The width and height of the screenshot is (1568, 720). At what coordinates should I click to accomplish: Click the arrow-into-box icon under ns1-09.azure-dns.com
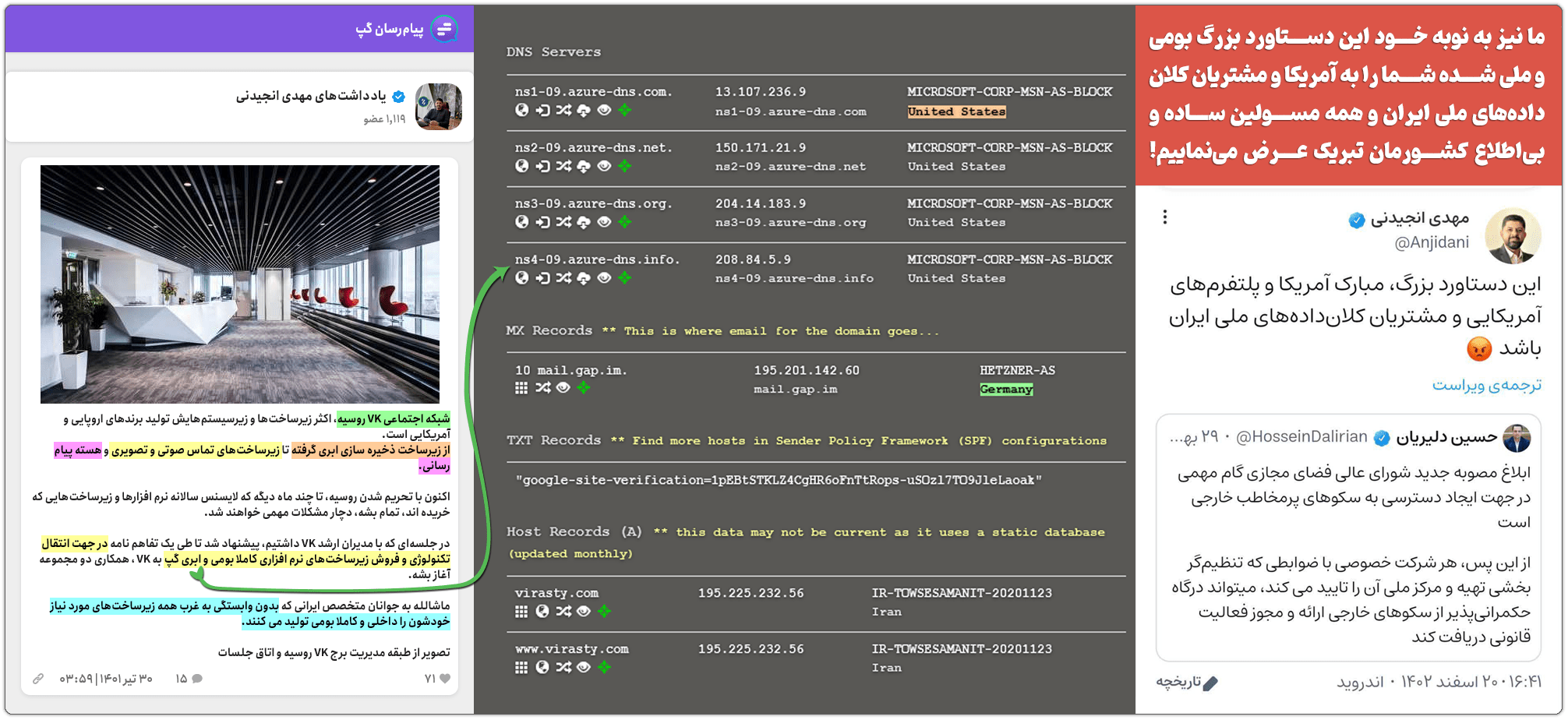pos(543,111)
